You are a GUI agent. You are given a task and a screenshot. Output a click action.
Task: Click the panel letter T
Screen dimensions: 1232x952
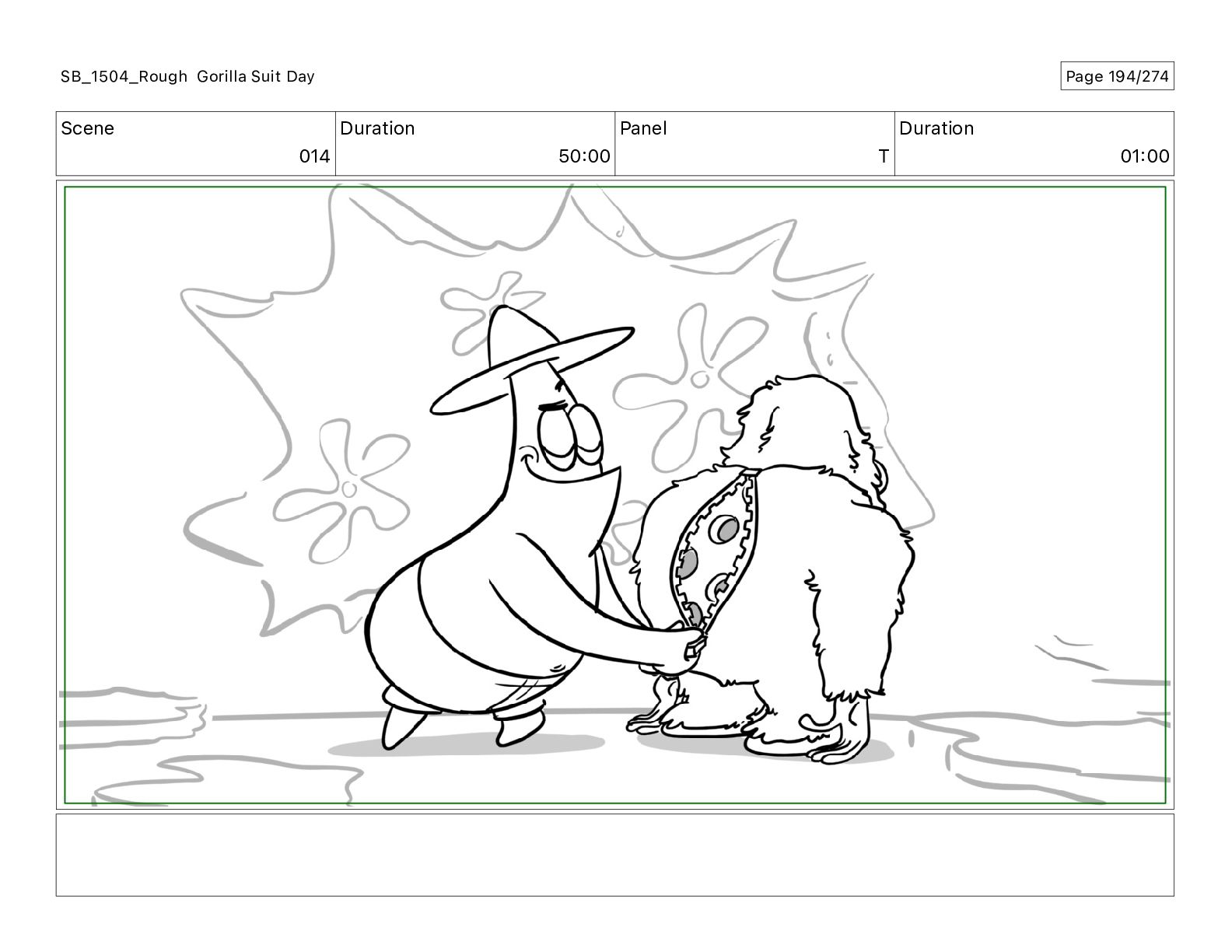(884, 156)
